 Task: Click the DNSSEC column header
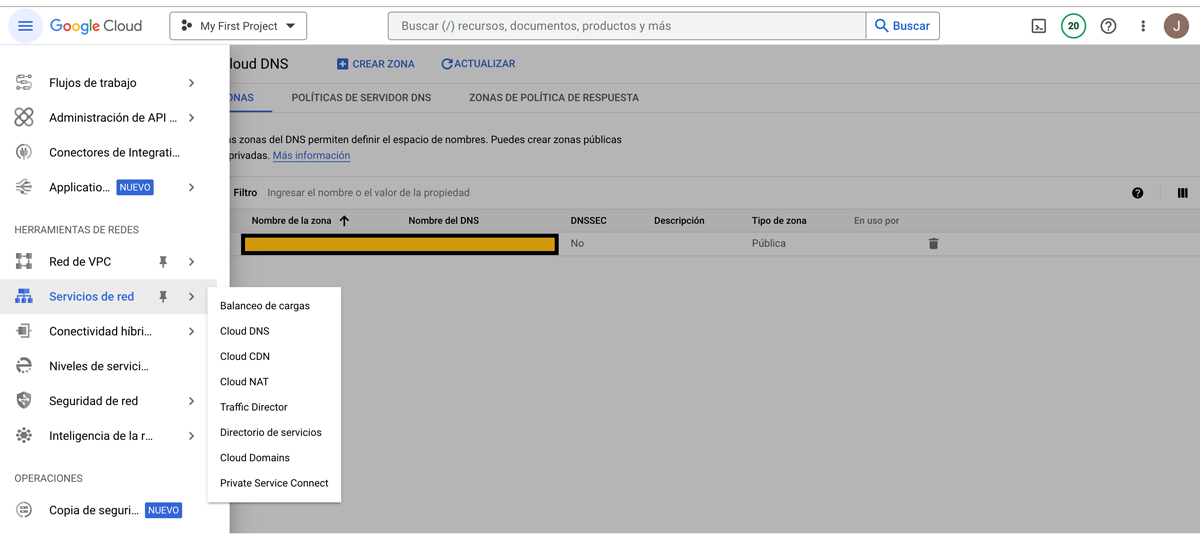click(589, 221)
